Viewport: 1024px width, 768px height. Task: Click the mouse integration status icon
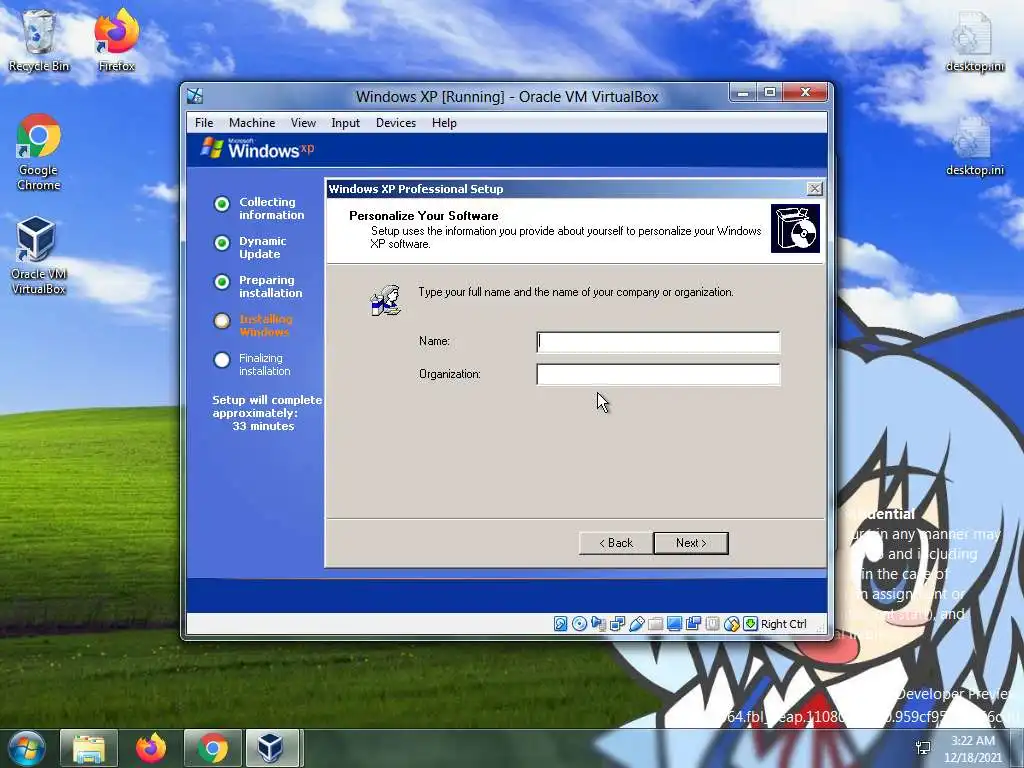pyautogui.click(x=731, y=624)
